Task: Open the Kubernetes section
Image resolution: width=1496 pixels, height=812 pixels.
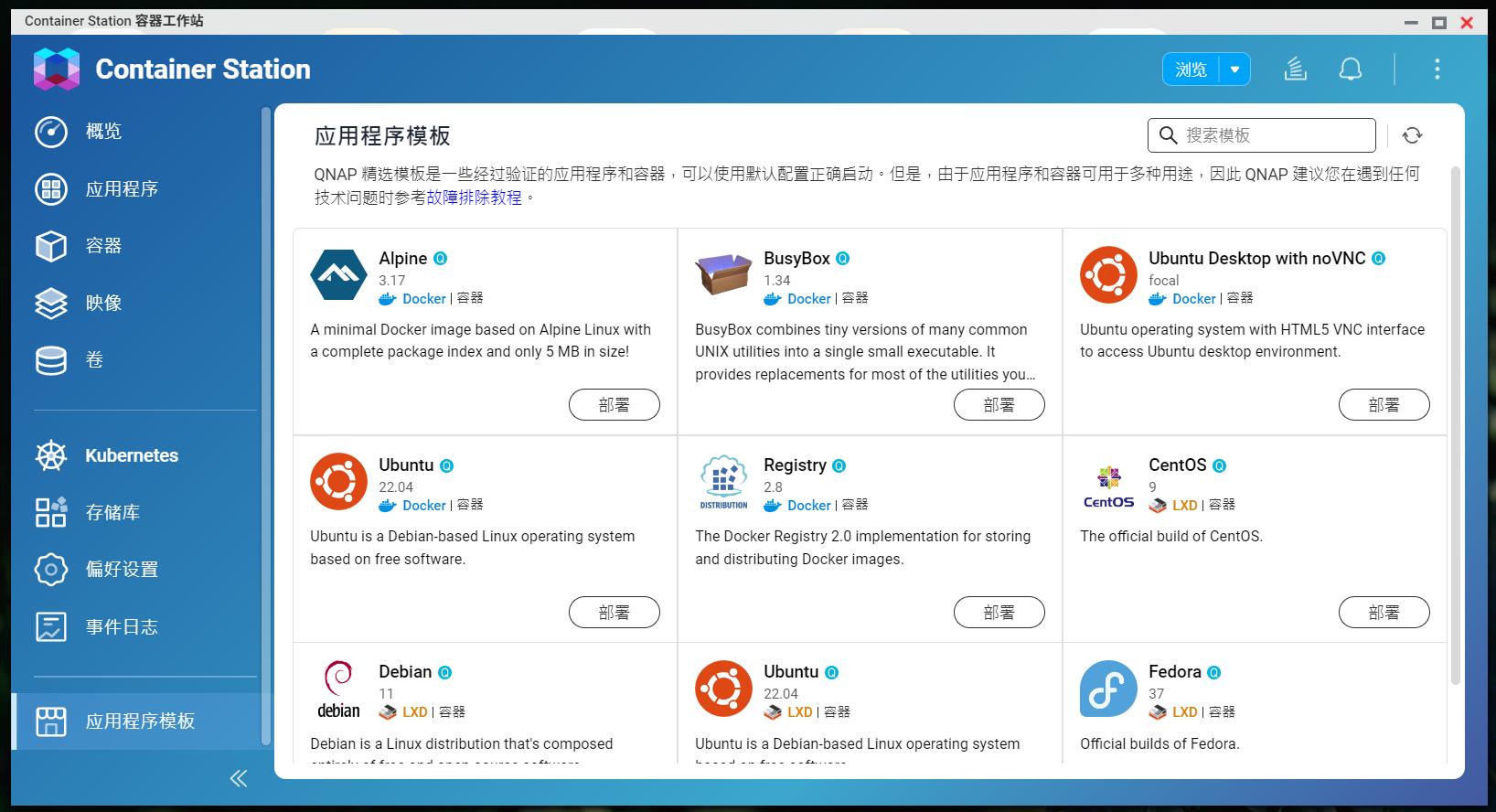Action: [x=132, y=455]
